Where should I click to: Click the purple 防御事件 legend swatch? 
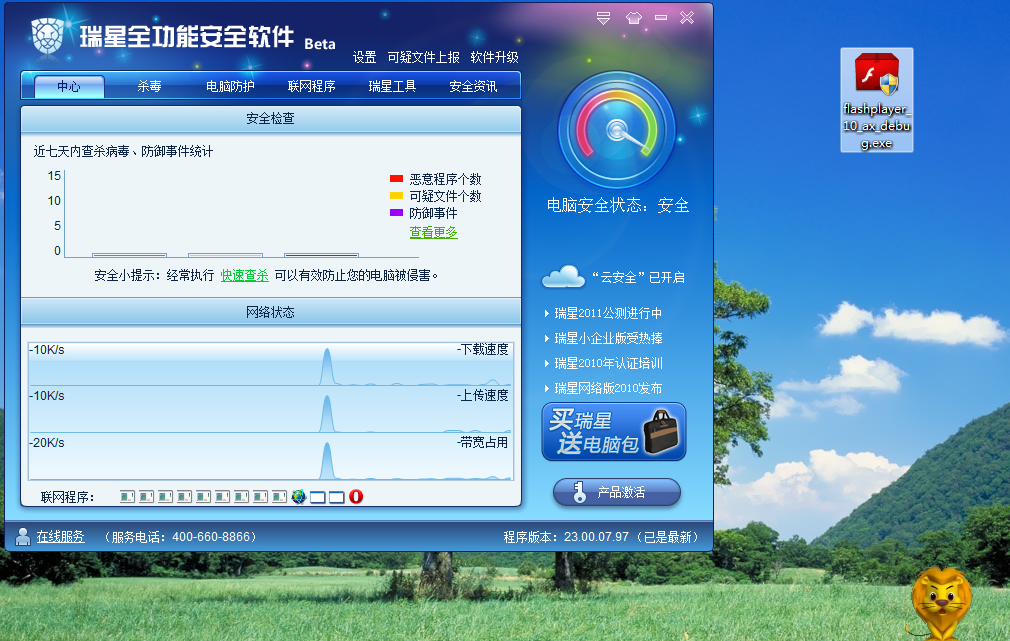pyautogui.click(x=396, y=213)
